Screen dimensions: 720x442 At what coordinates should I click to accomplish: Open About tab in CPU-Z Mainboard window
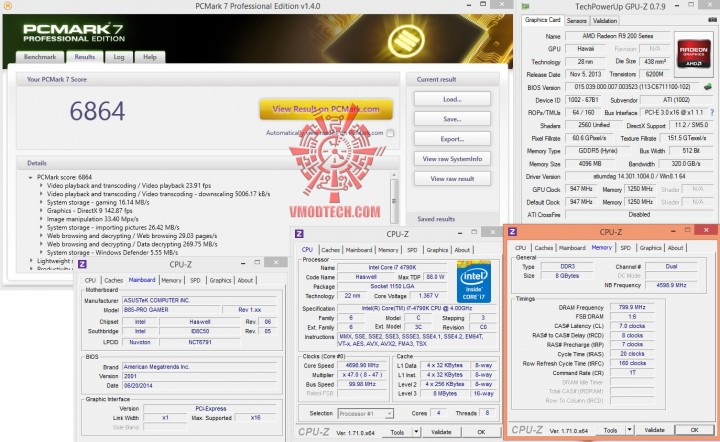[x=245, y=280]
